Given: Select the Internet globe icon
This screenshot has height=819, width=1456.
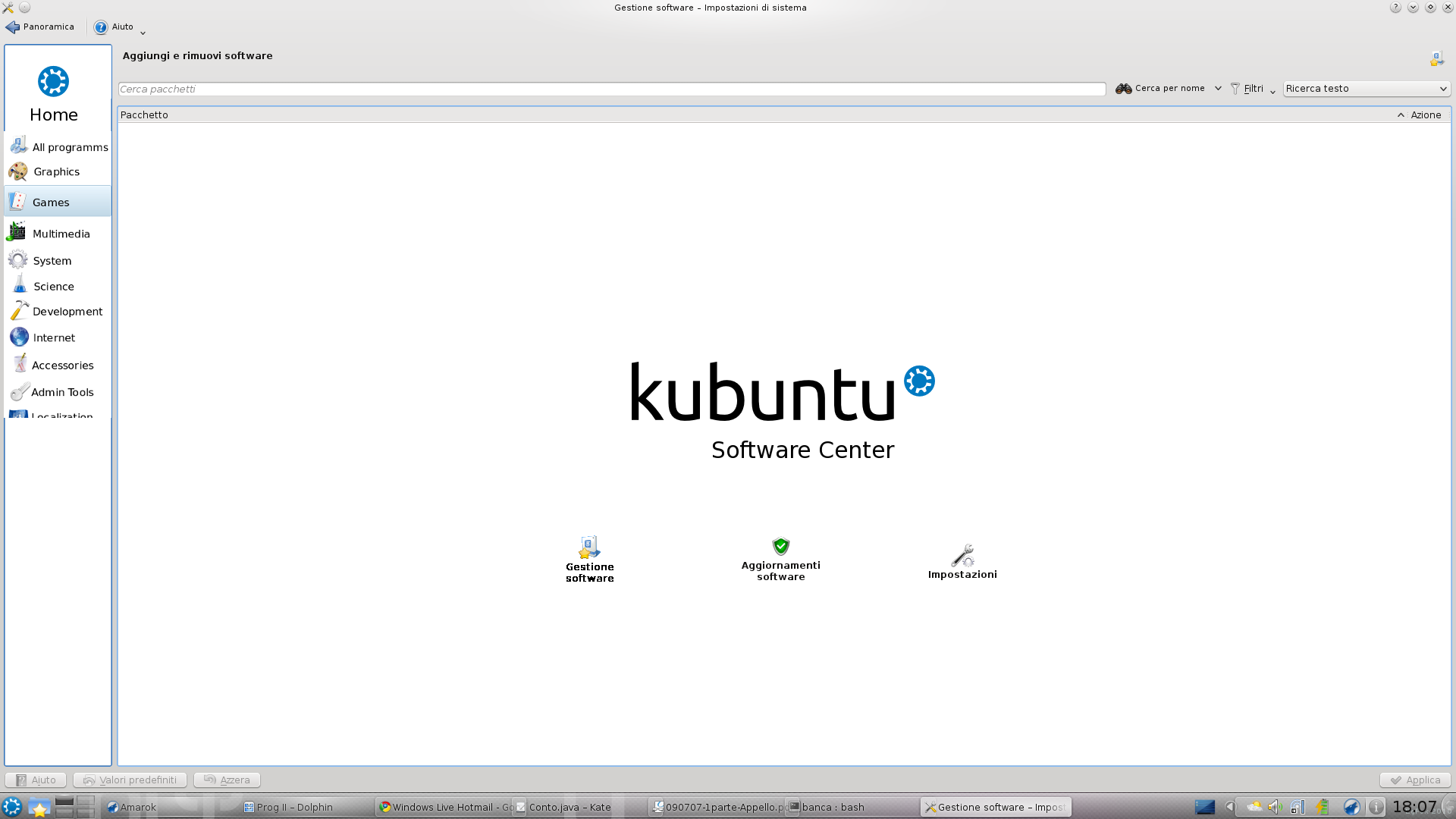Looking at the screenshot, I should tap(19, 337).
